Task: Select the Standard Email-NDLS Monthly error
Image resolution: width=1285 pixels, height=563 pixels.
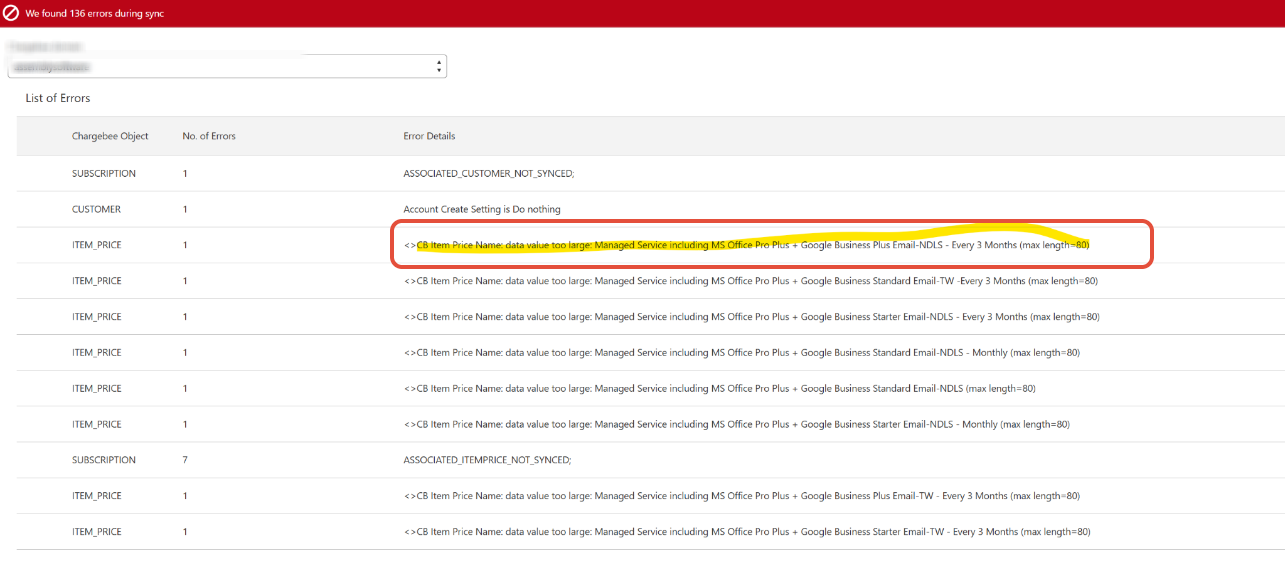Action: tap(741, 353)
